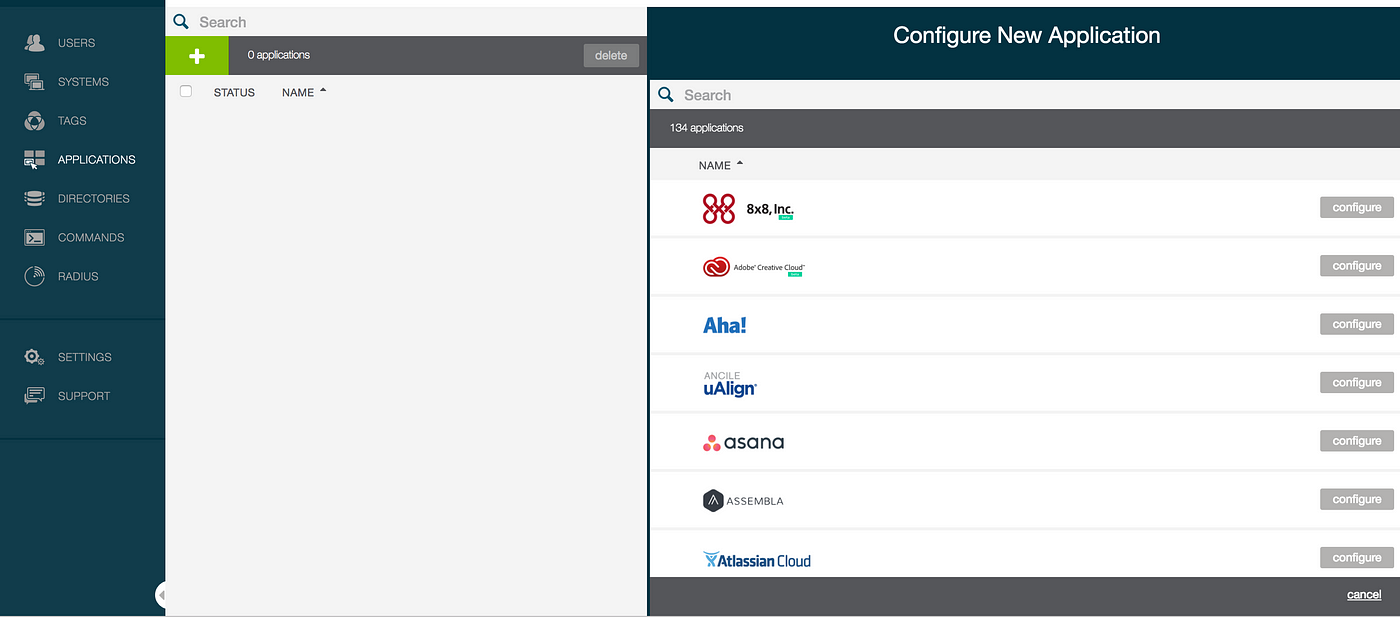Viewport: 1400px width, 617px height.
Task: Click the green plus add application button
Action: point(197,56)
